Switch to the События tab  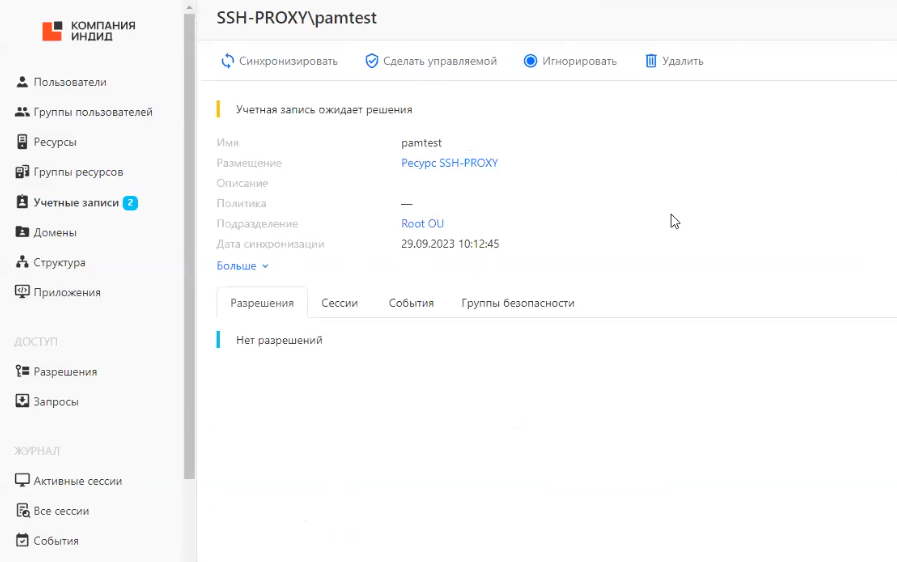click(x=411, y=303)
